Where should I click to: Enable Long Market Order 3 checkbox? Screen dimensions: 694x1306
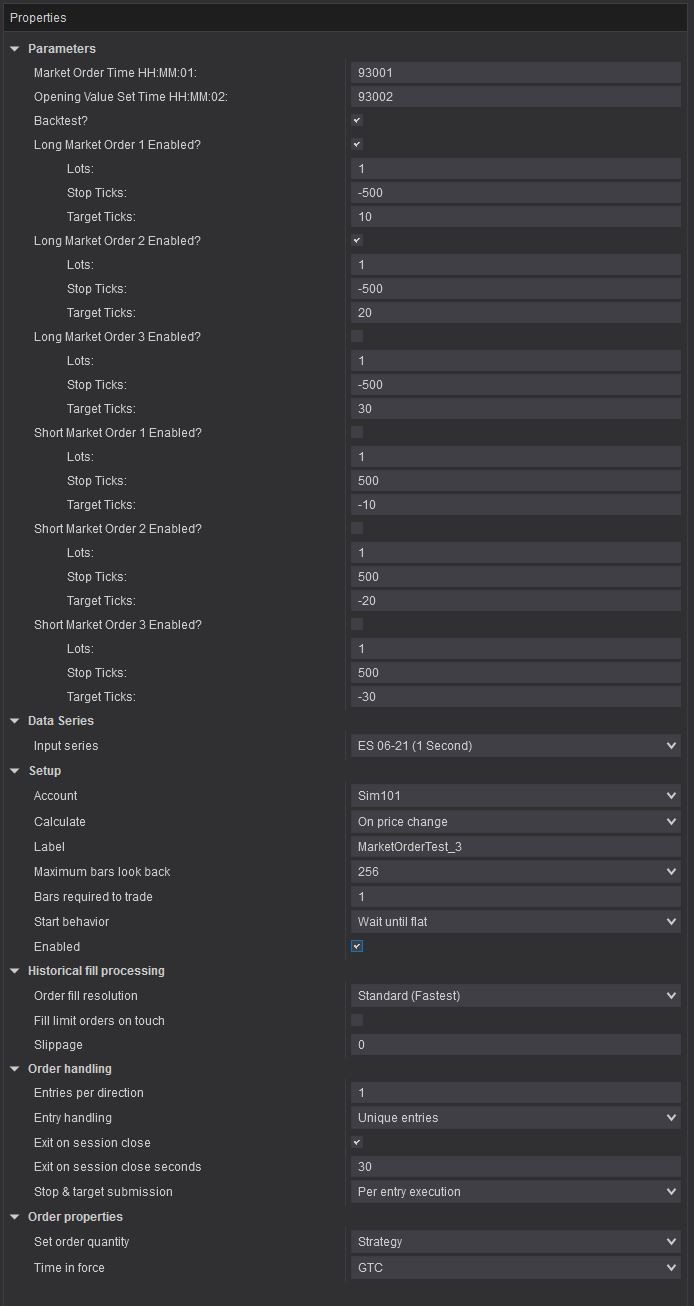pos(357,337)
